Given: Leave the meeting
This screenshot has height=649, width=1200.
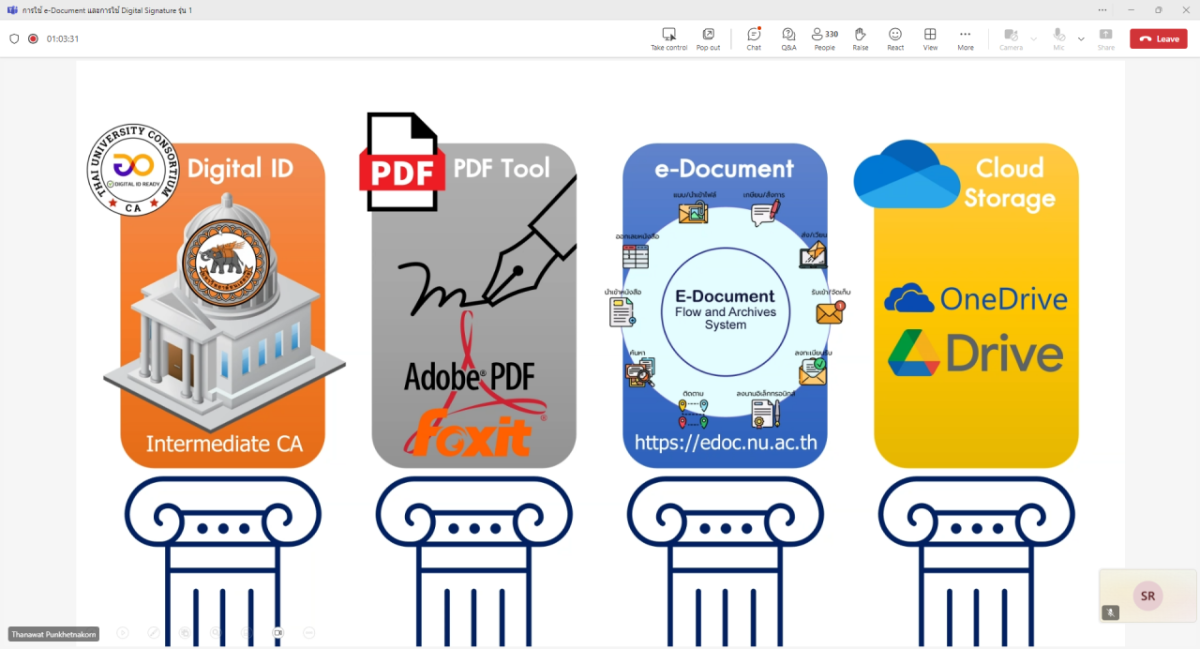Looking at the screenshot, I should tap(1159, 38).
